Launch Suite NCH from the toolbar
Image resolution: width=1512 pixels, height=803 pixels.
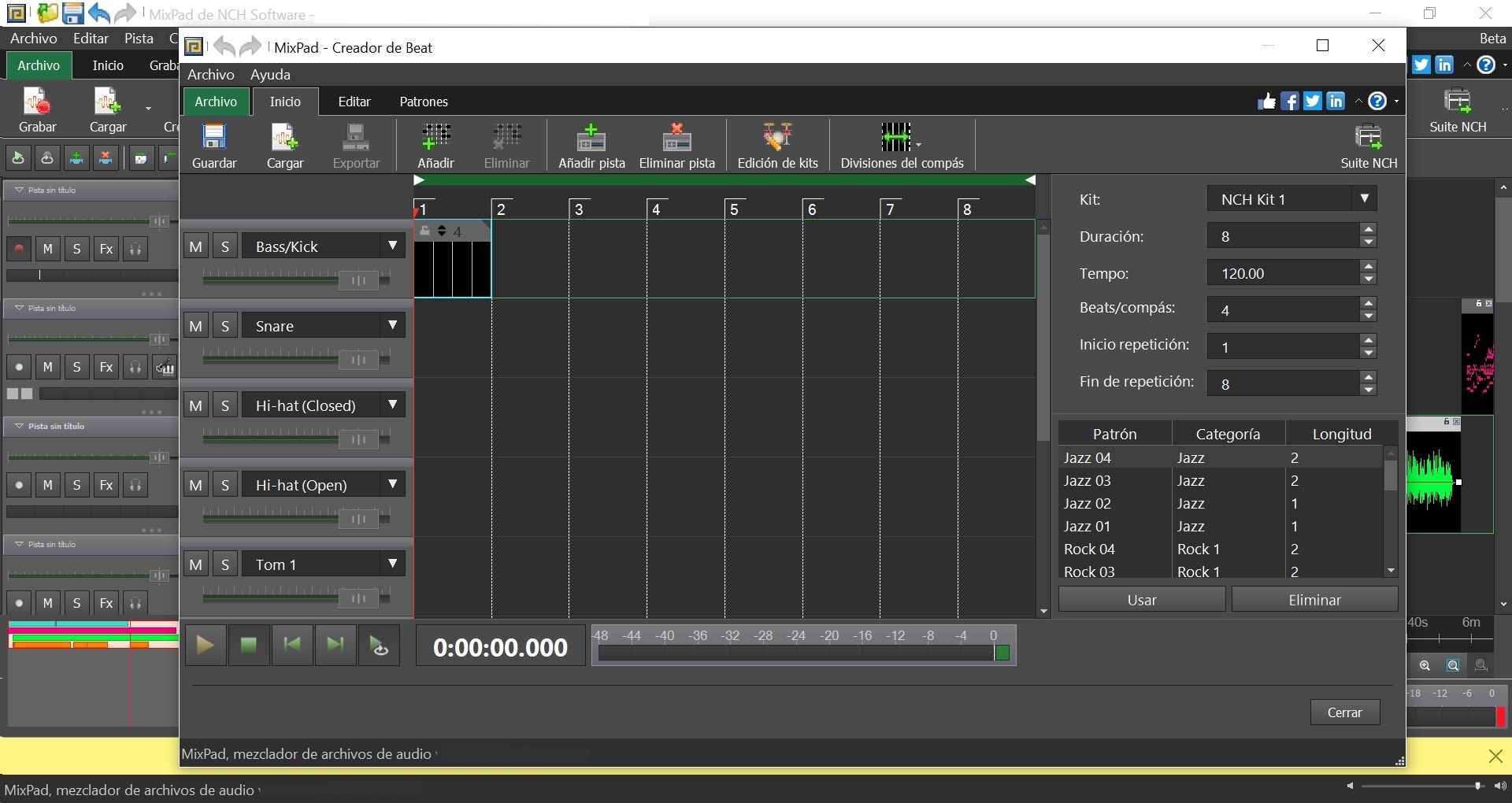(1369, 145)
